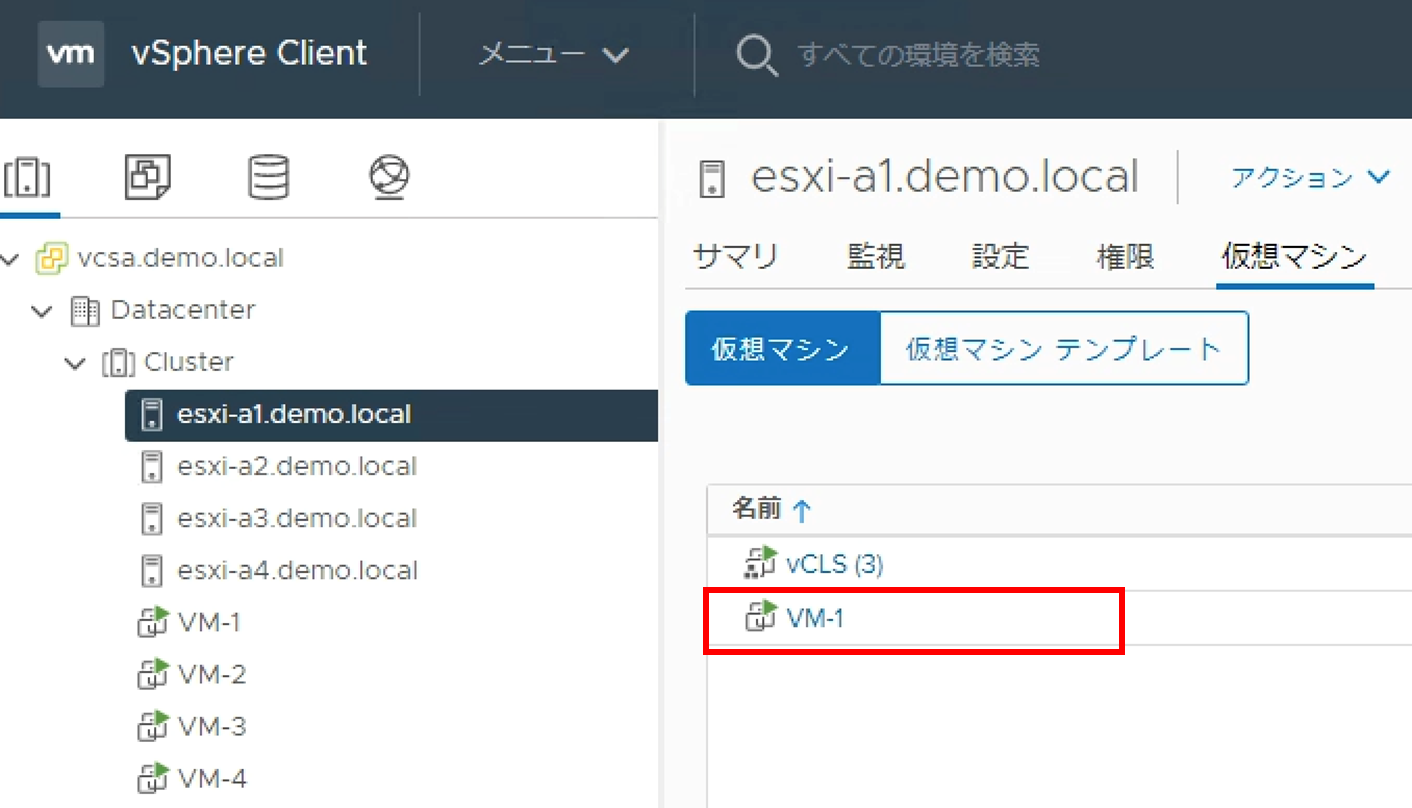1412x808 pixels.
Task: Open the Hosts and Clusters inventory view icon
Action: tap(28, 178)
